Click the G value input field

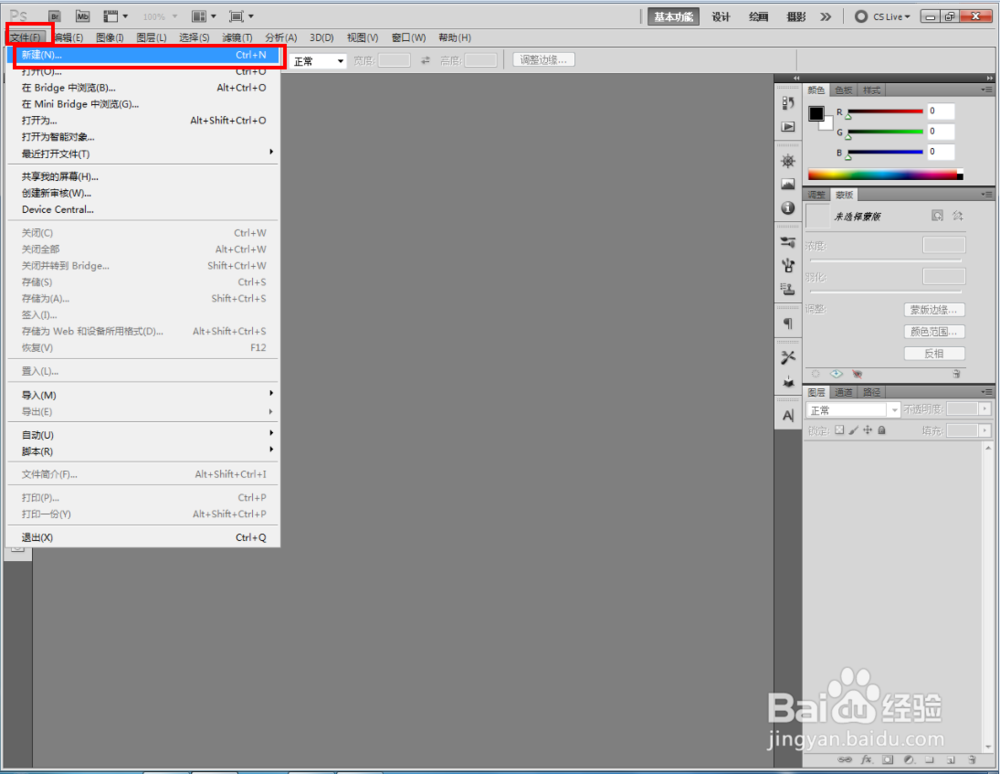pos(941,132)
